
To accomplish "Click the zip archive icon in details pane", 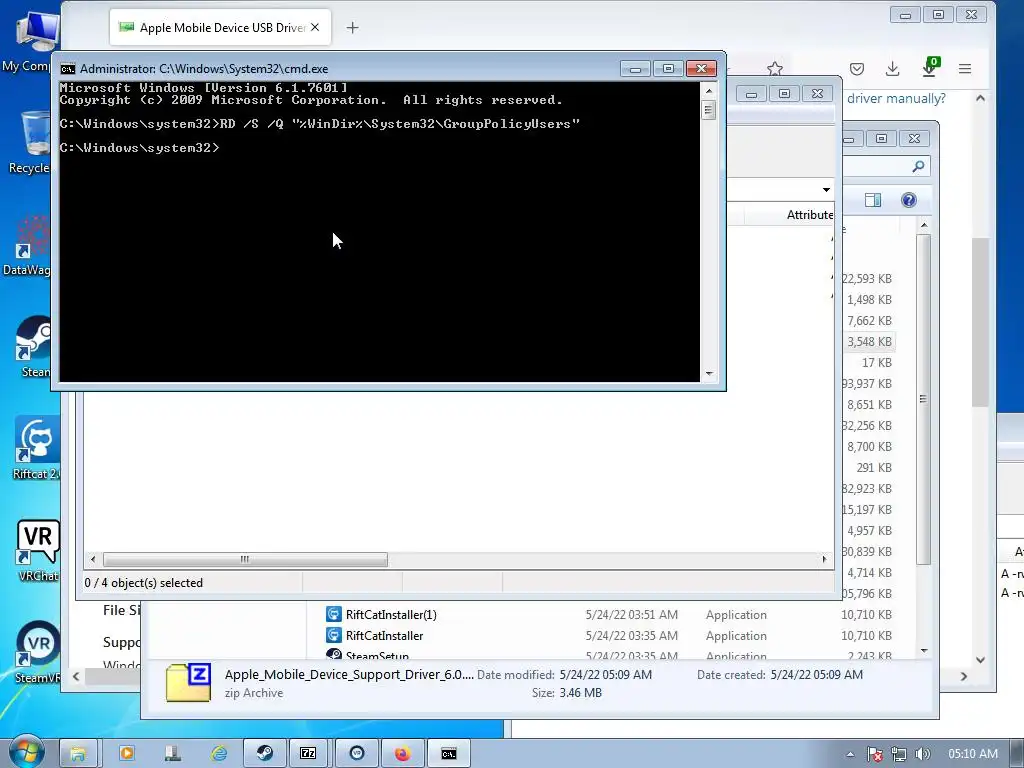I will pyautogui.click(x=188, y=682).
